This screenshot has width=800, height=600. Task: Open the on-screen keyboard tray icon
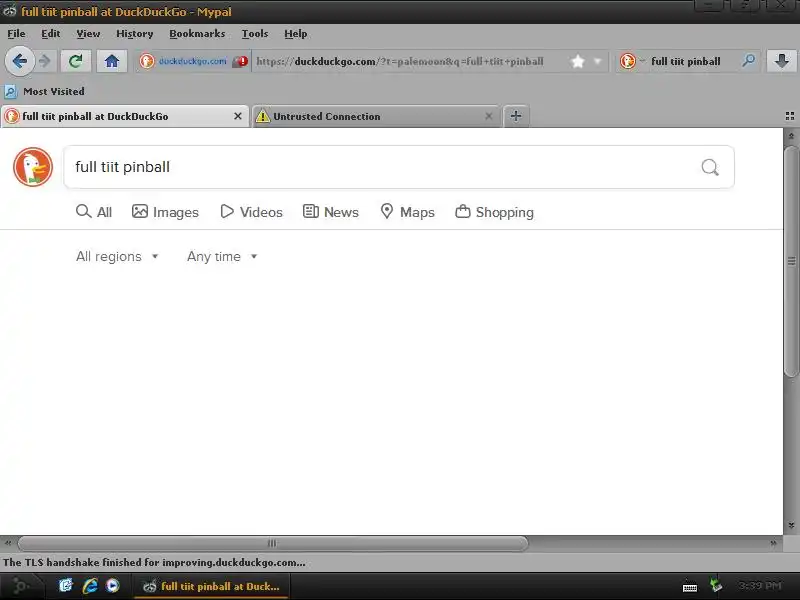[690, 587]
